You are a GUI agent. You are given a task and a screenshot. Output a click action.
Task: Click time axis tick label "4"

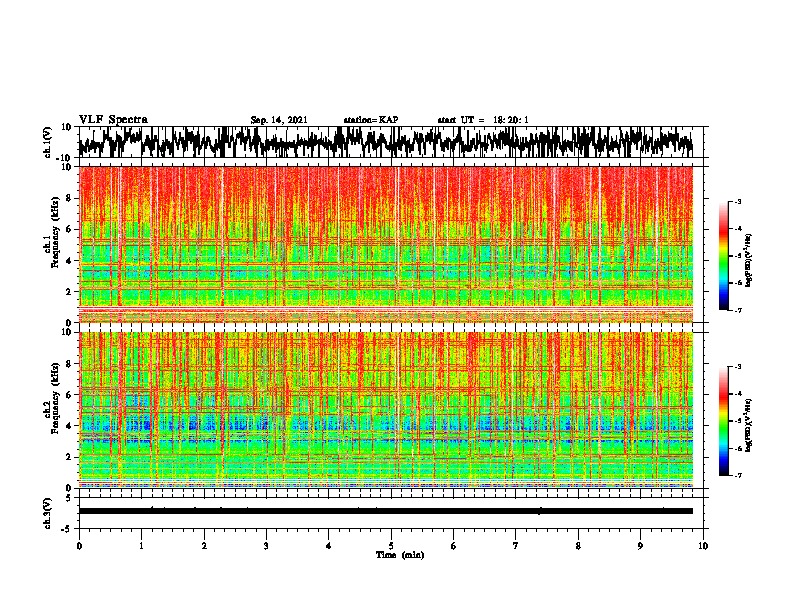pos(329,546)
